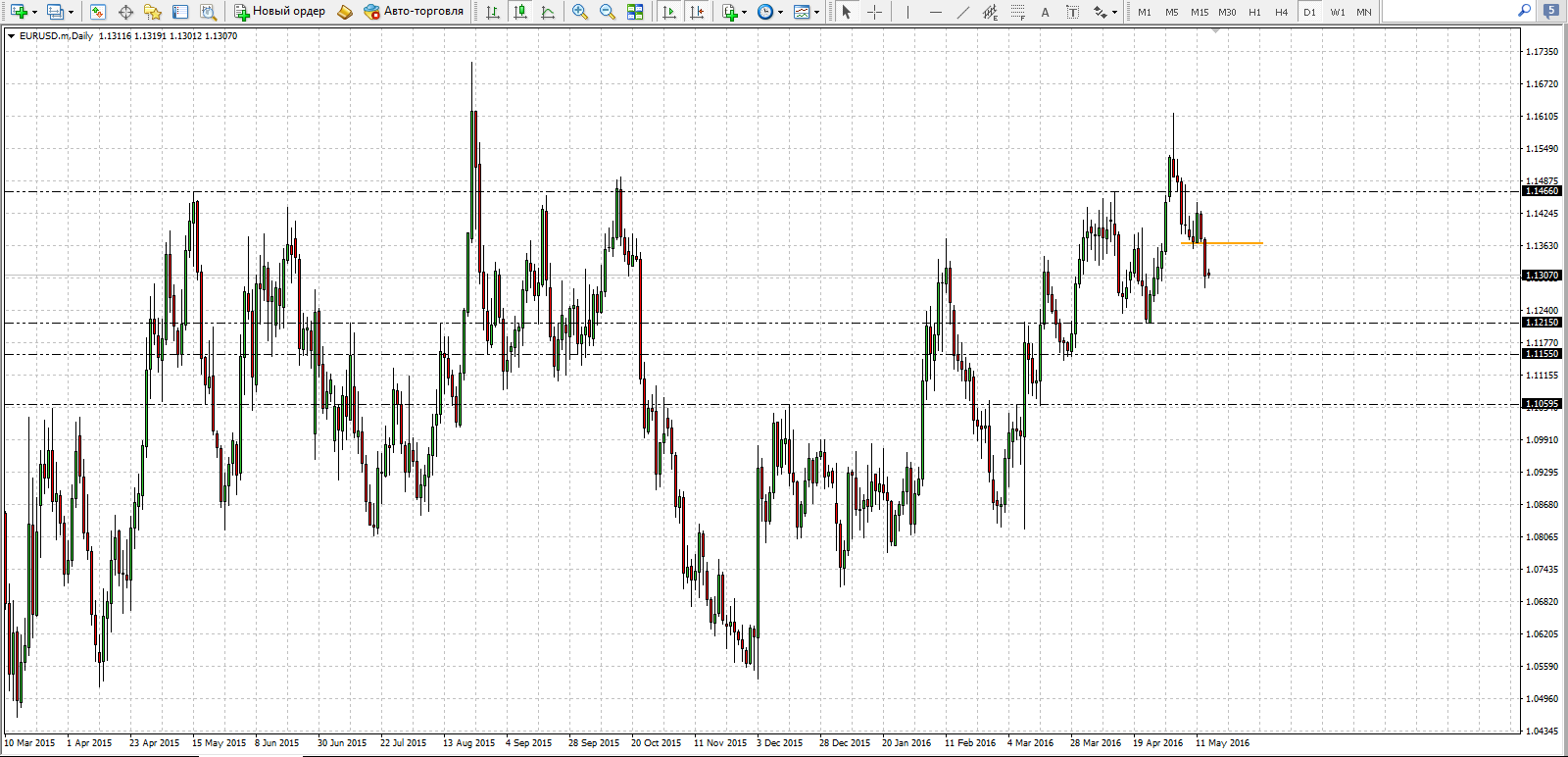The height and width of the screenshot is (757, 1568).
Task: Open the Strategy Tester icon
Action: click(208, 12)
